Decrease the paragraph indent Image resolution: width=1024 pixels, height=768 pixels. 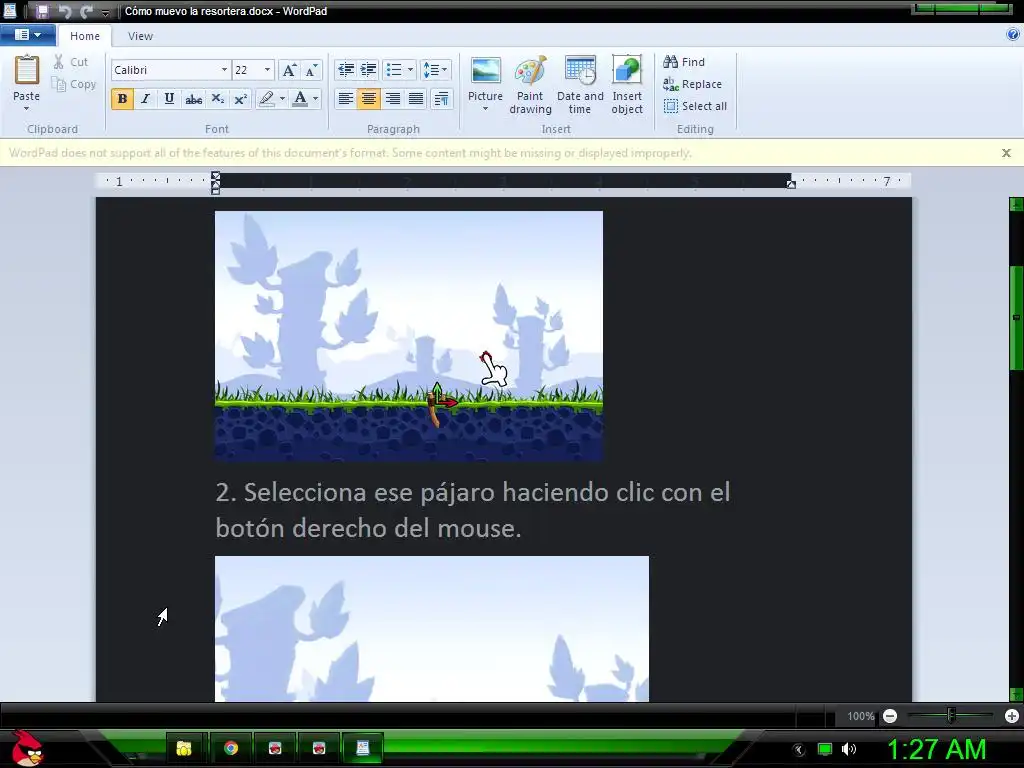[346, 70]
